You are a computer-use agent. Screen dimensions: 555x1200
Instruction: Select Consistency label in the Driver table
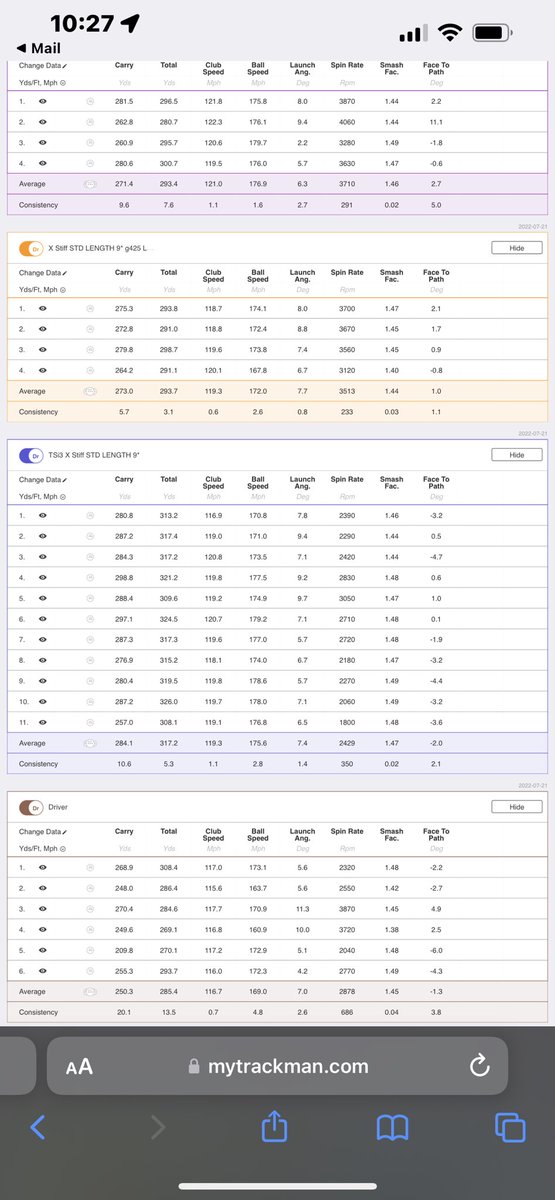pyautogui.click(x=38, y=1013)
